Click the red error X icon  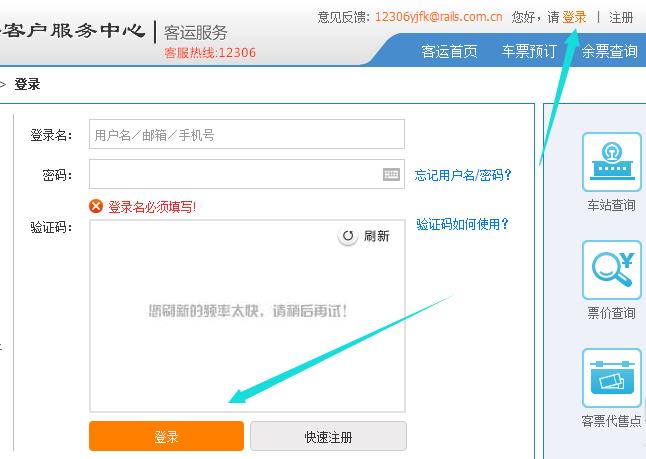pos(96,206)
